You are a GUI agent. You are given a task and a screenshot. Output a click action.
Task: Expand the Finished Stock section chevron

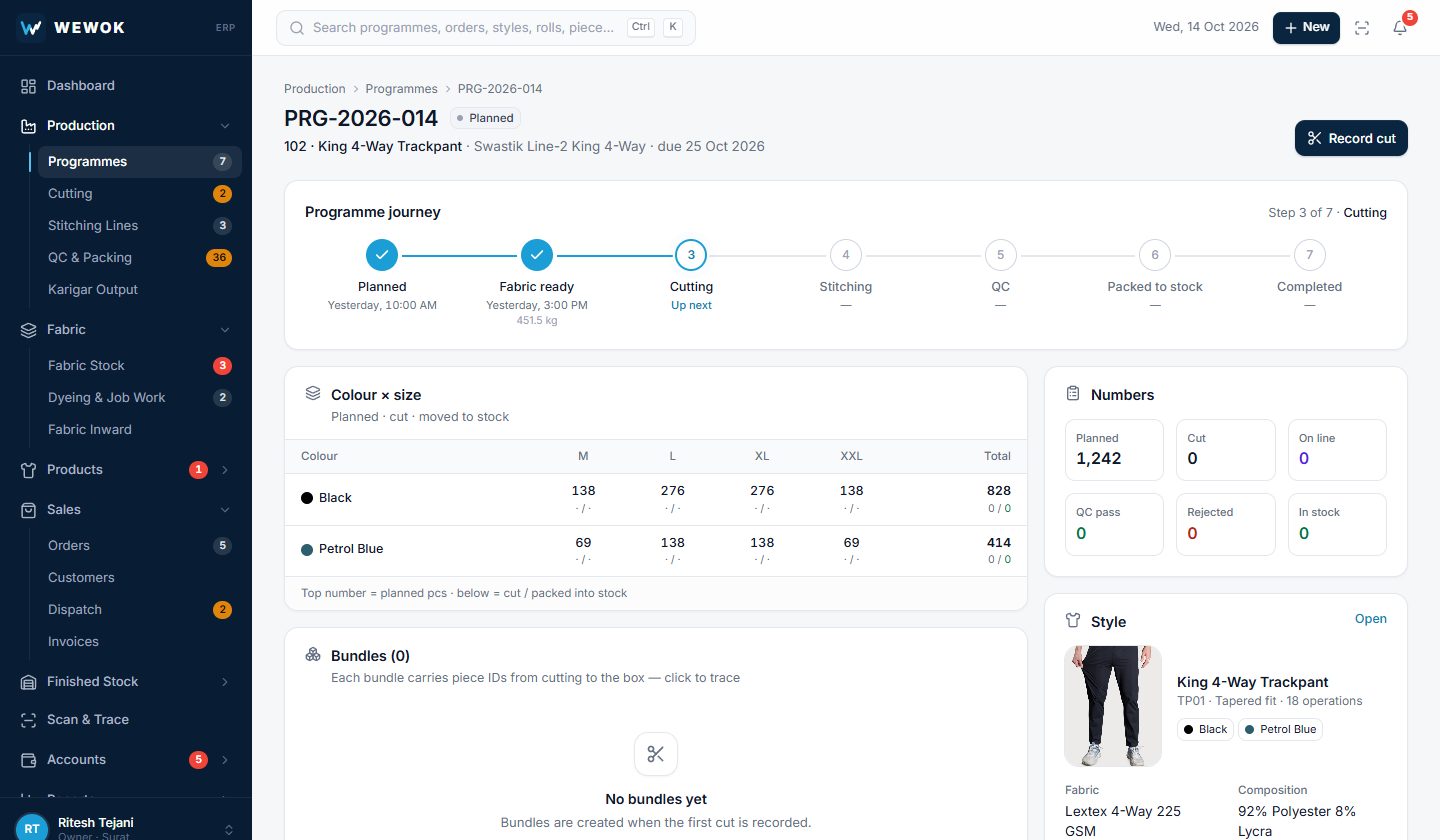(225, 682)
